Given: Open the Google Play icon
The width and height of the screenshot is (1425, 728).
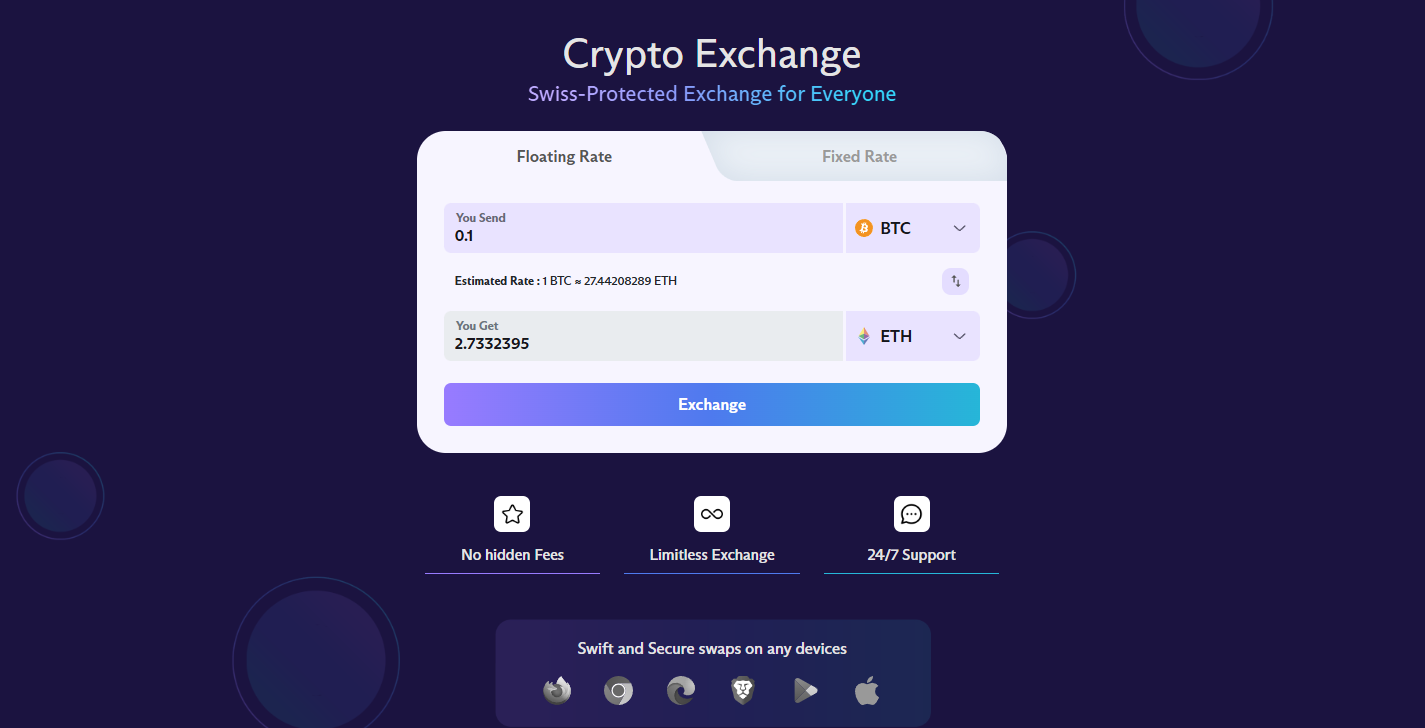Looking at the screenshot, I should click(x=805, y=690).
